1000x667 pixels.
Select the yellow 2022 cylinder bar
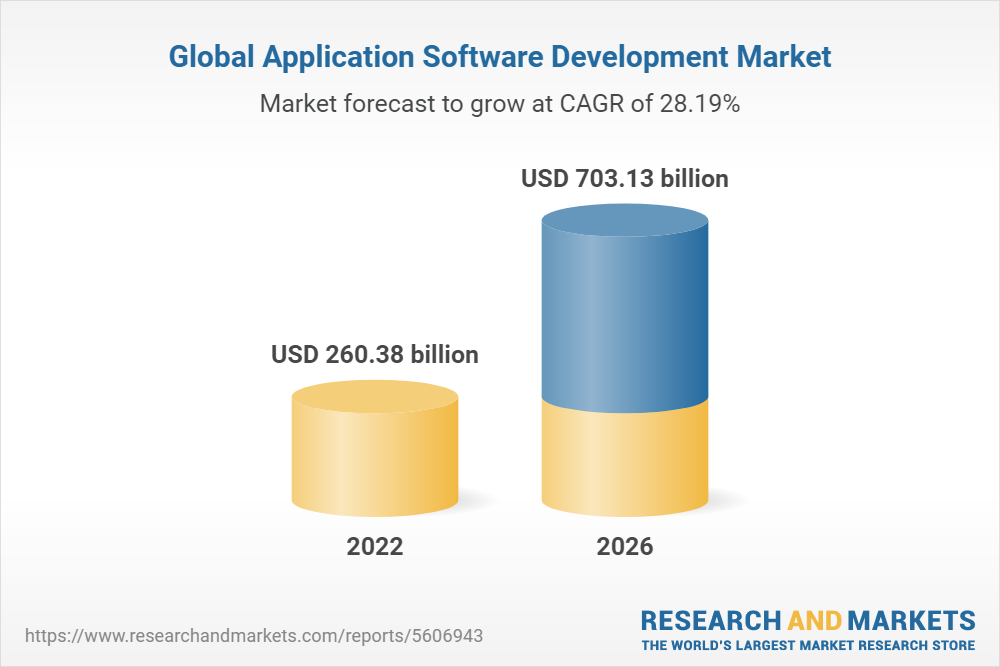(375, 460)
